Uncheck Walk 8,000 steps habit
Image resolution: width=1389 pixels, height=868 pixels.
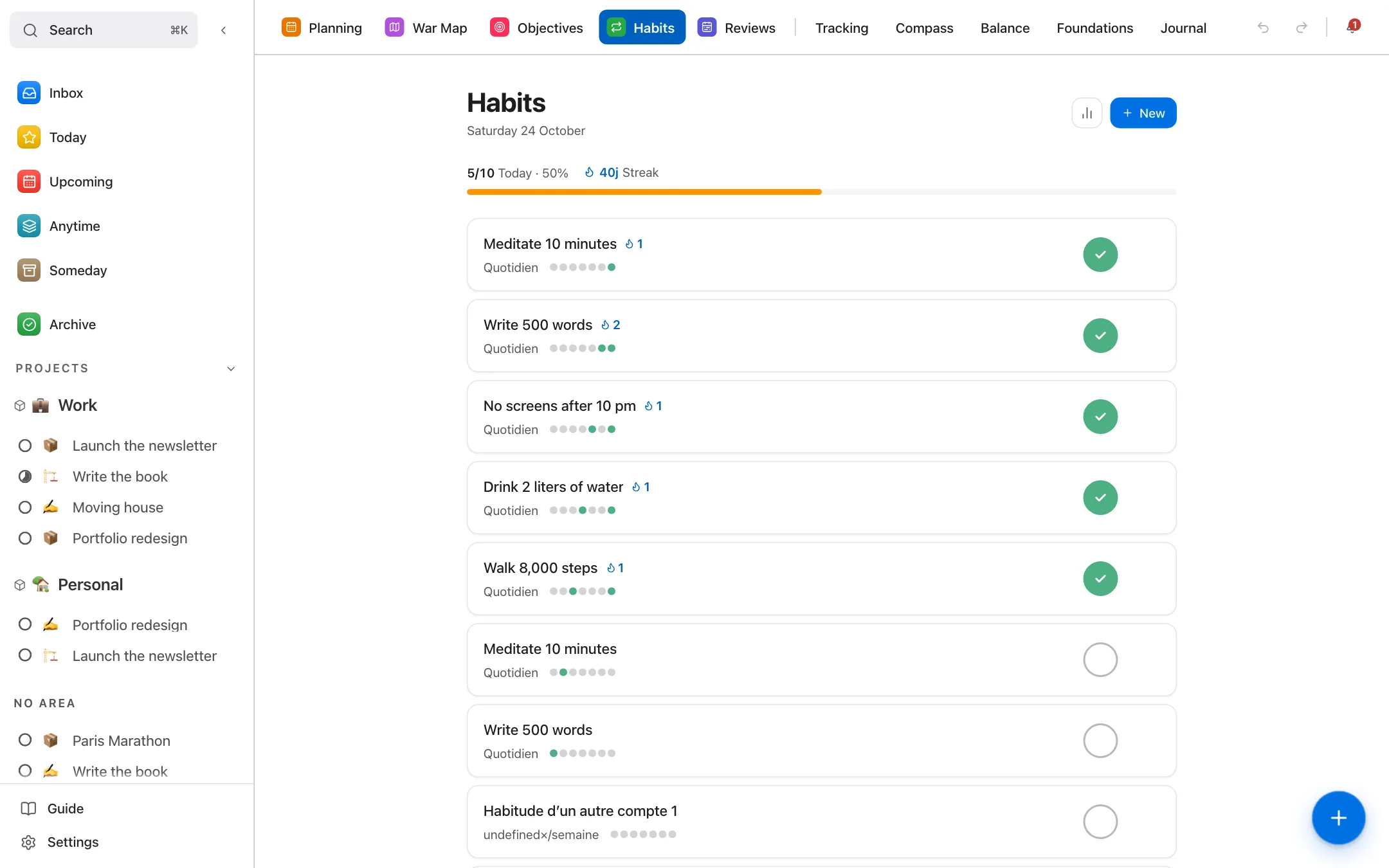pos(1100,579)
